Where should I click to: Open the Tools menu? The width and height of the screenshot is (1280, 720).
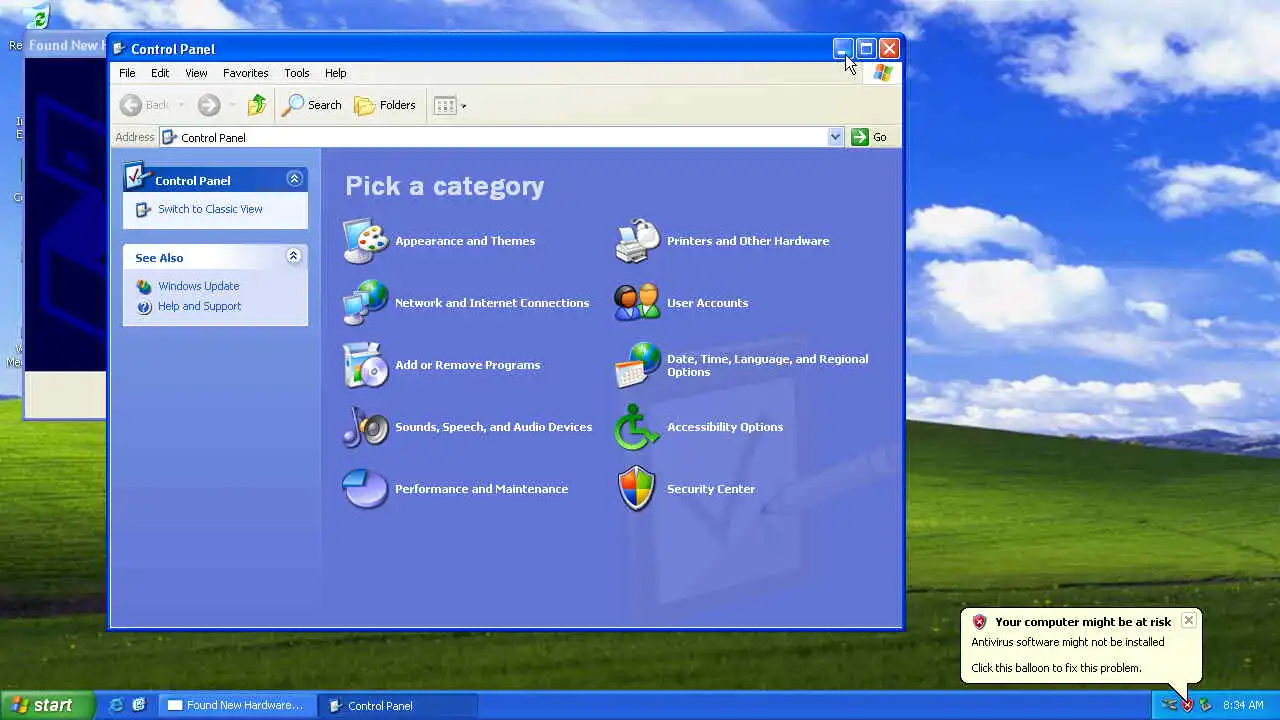(x=297, y=73)
